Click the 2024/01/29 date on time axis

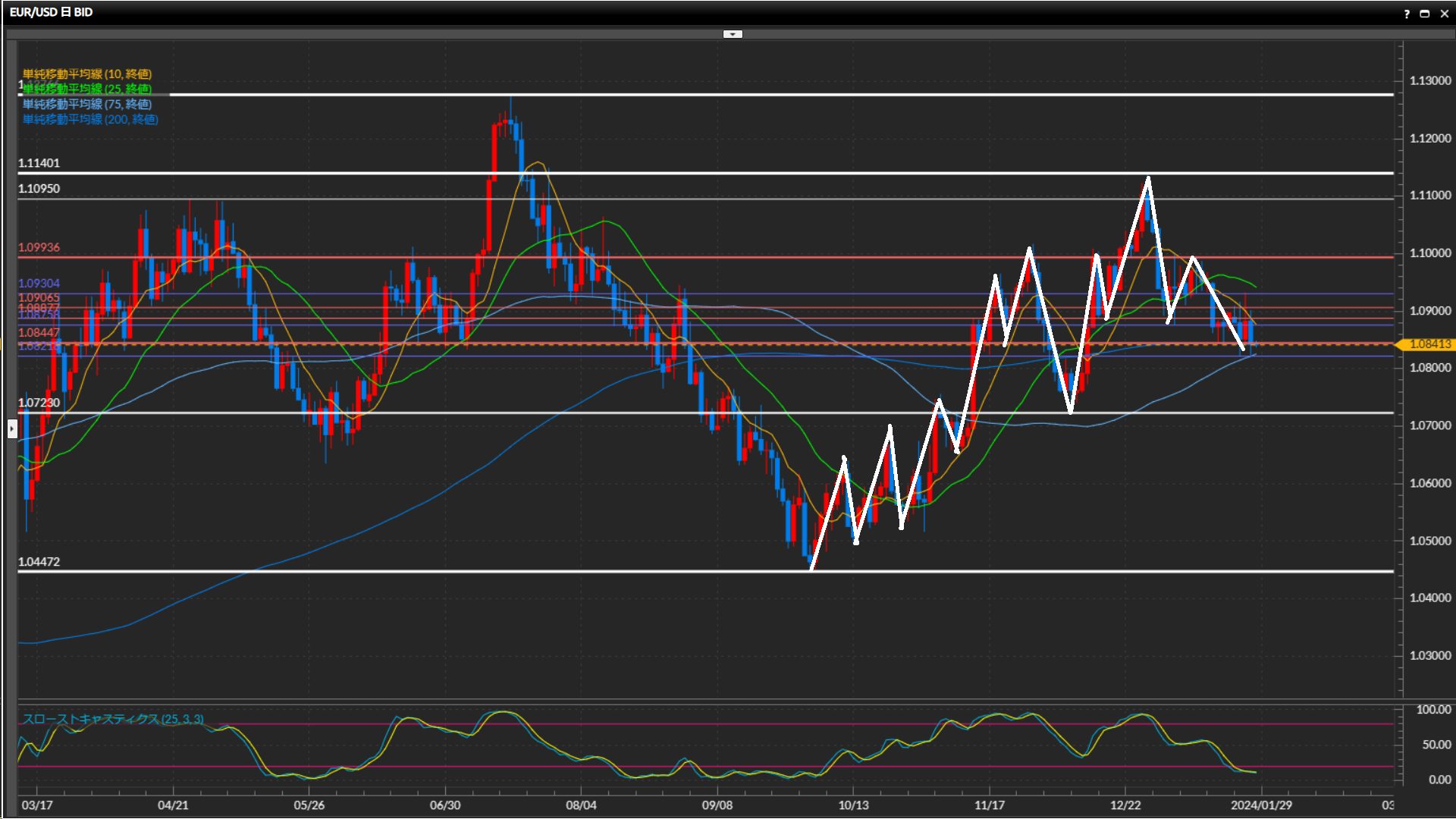[x=1261, y=805]
